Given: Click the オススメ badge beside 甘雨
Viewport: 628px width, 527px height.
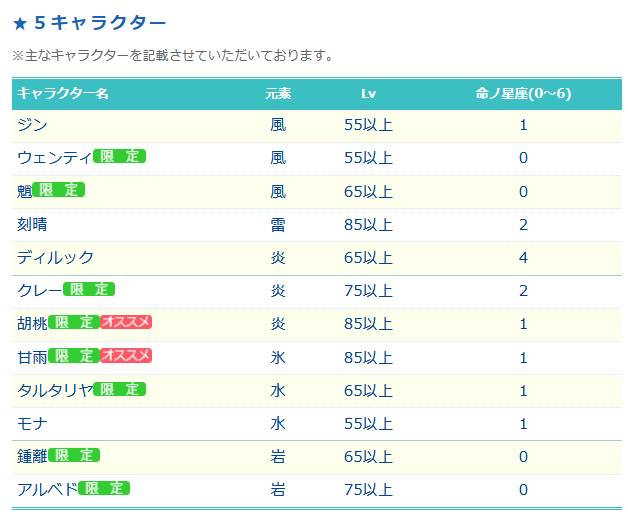Looking at the screenshot, I should coord(126,356).
